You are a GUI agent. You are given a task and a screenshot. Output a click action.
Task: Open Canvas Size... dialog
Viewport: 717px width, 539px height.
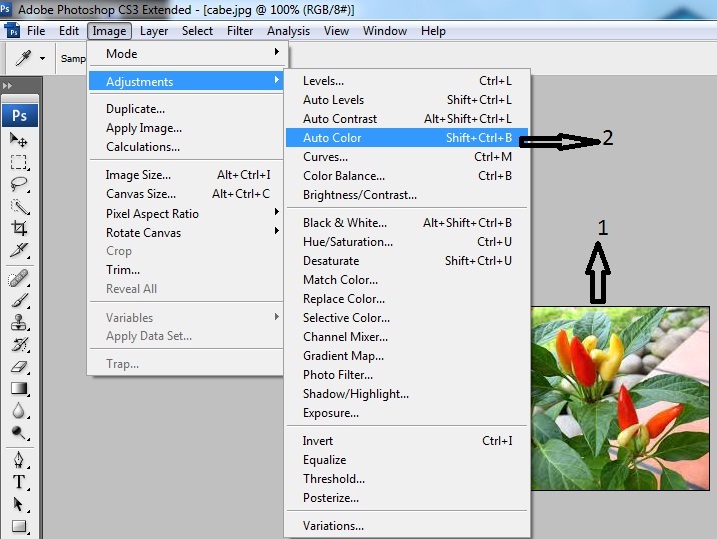(187, 194)
